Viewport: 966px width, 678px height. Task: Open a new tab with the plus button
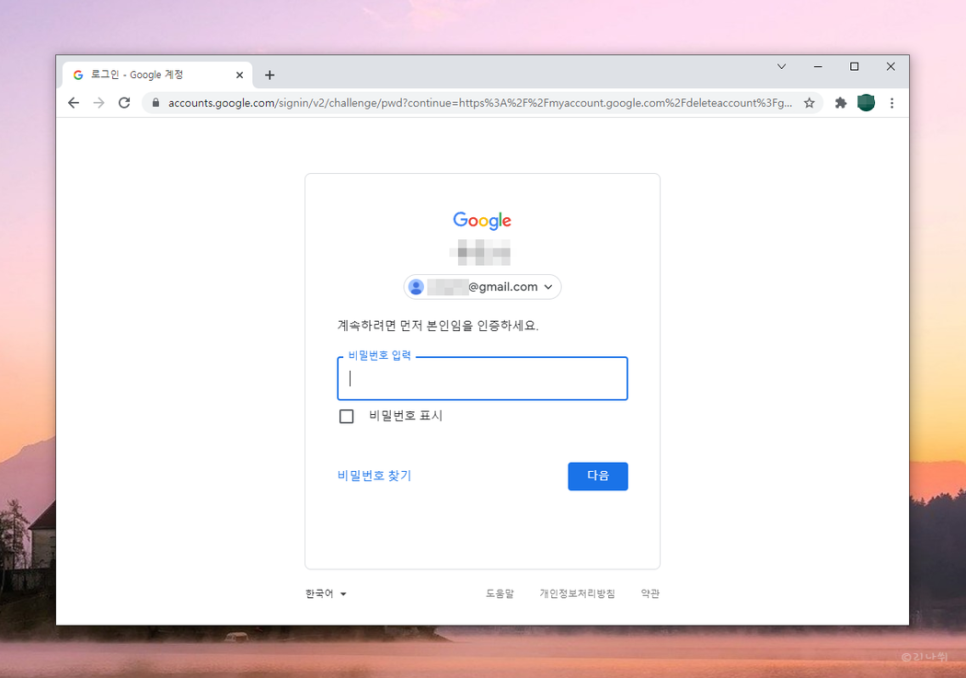[x=269, y=74]
